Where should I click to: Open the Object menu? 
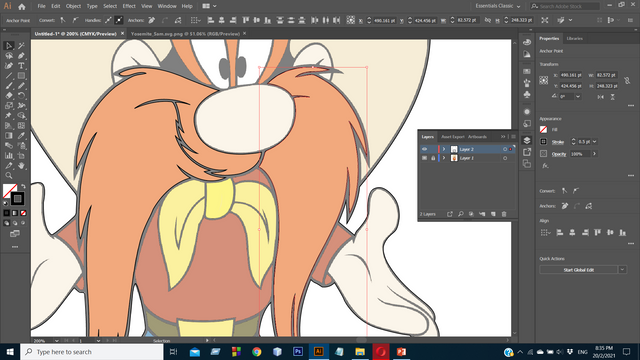tap(73, 6)
